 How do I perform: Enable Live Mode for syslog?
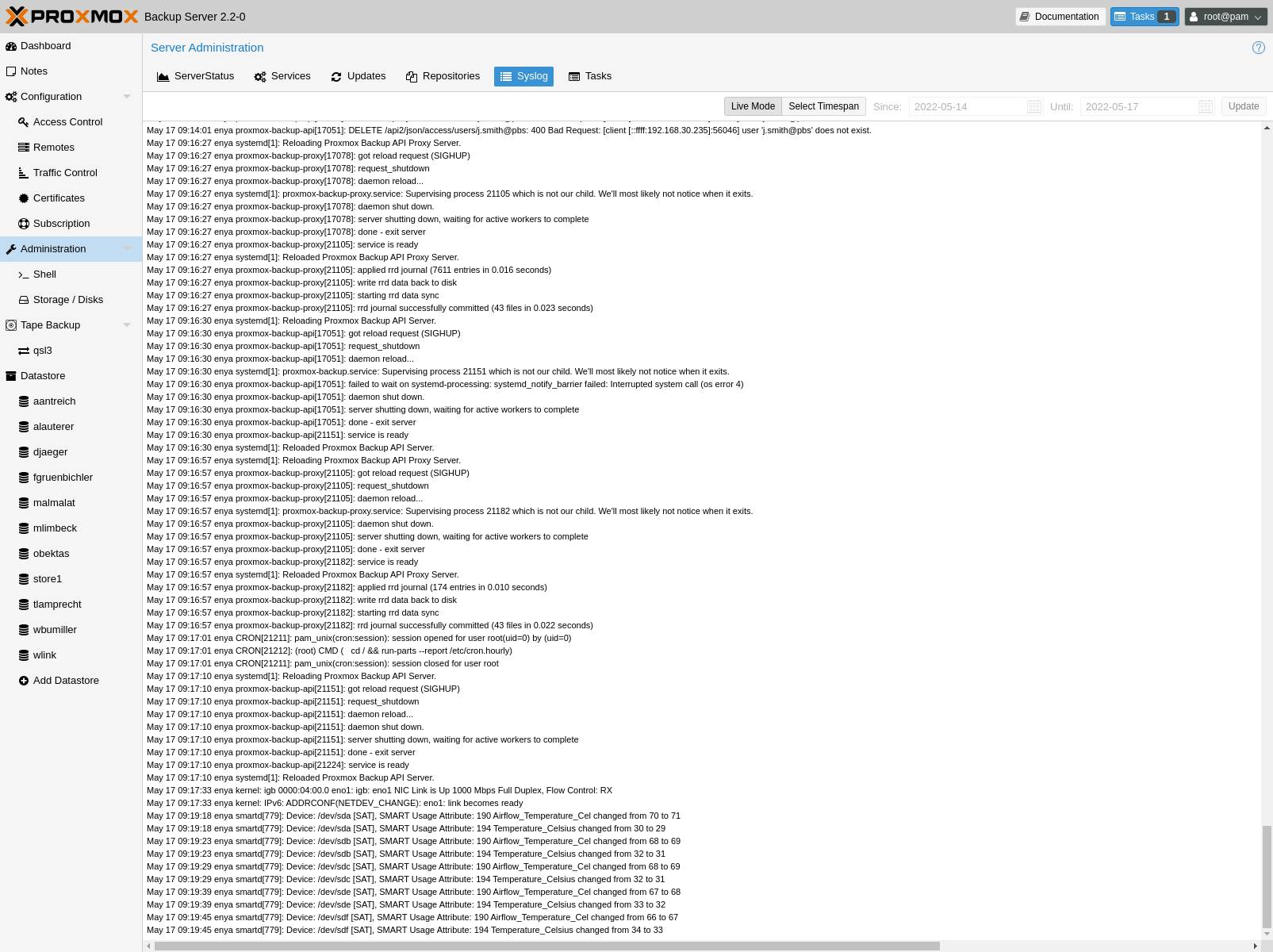pos(752,106)
